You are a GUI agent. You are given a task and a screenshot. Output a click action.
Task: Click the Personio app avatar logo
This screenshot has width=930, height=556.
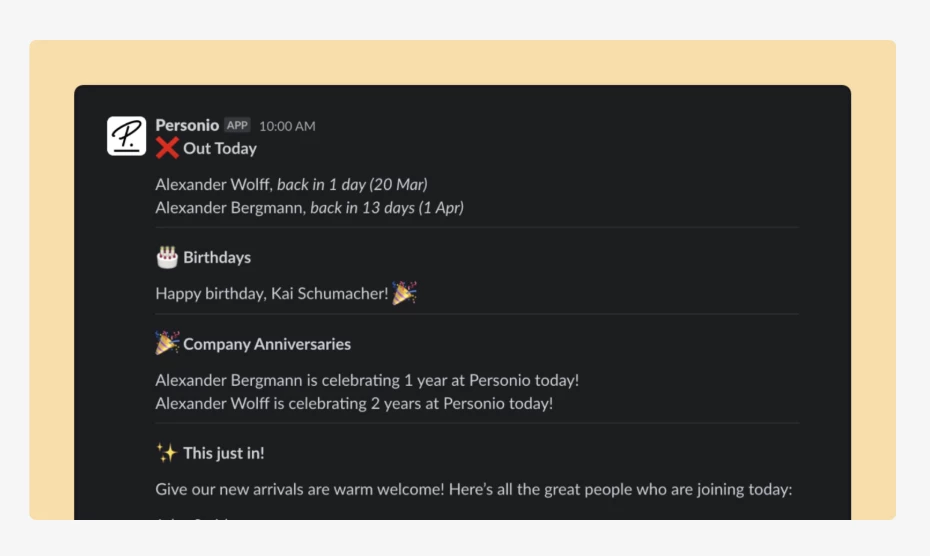pyautogui.click(x=126, y=136)
